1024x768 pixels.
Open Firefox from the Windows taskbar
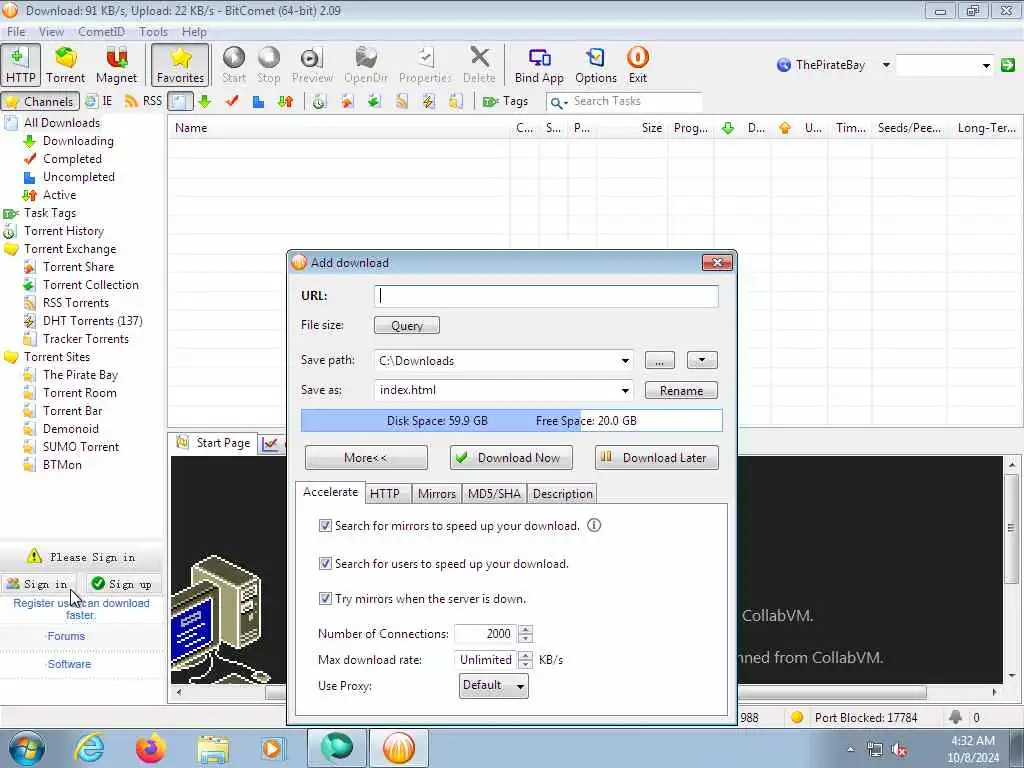151,748
